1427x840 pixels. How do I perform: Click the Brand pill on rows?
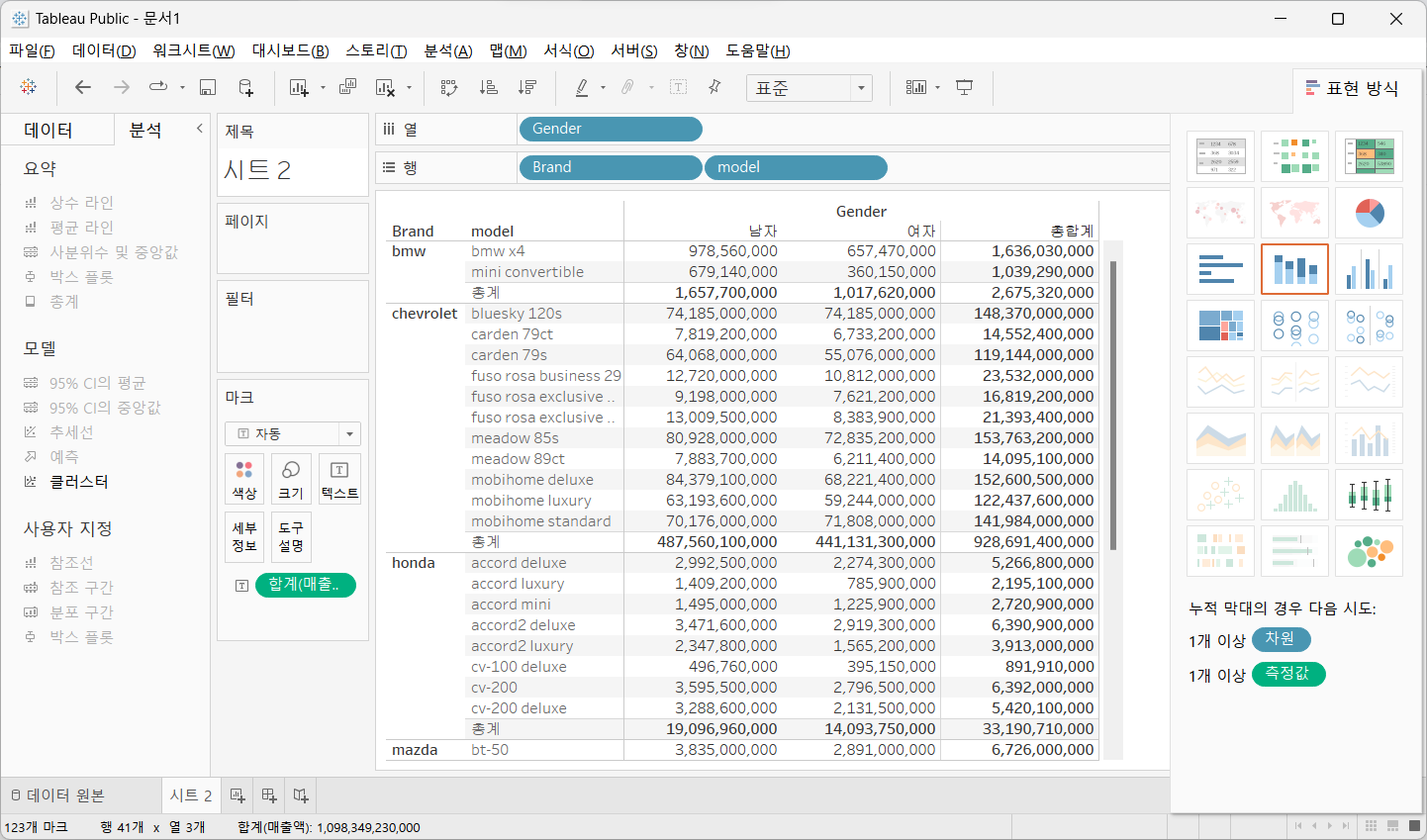click(x=611, y=167)
